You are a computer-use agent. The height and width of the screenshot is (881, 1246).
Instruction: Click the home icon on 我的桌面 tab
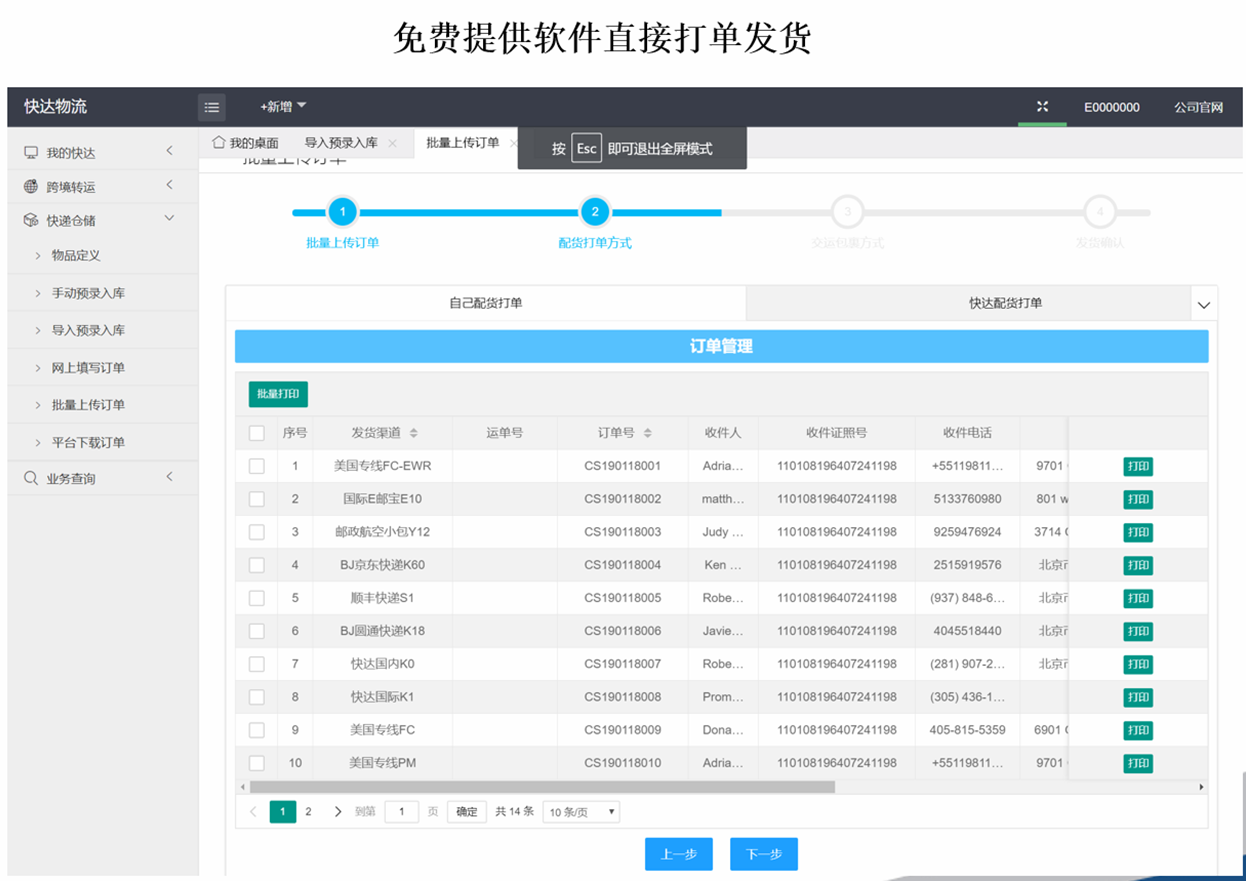pyautogui.click(x=218, y=143)
